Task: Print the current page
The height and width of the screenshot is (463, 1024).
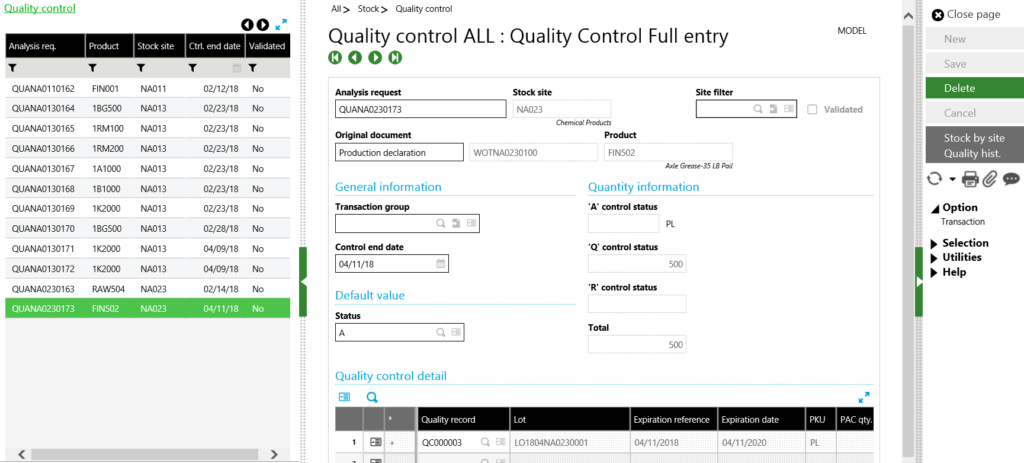Action: [x=970, y=179]
